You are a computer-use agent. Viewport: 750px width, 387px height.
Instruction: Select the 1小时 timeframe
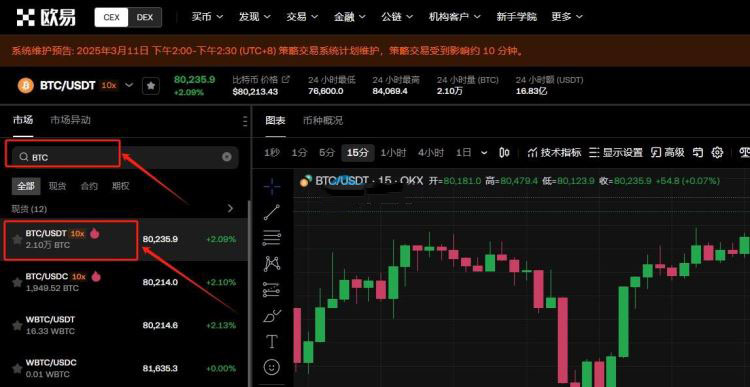tap(393, 153)
